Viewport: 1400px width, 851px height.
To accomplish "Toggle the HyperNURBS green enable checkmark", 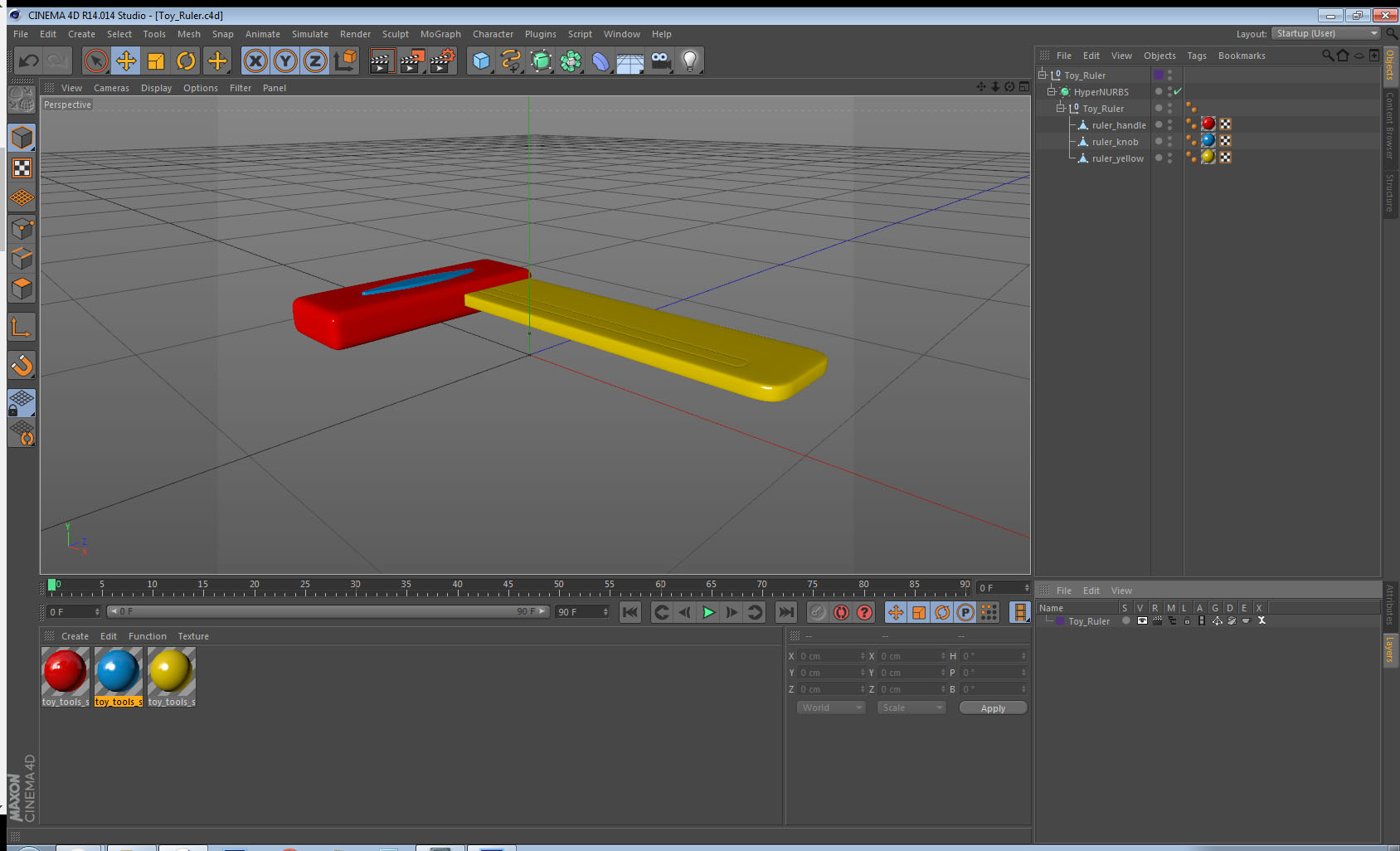I will point(1178,91).
